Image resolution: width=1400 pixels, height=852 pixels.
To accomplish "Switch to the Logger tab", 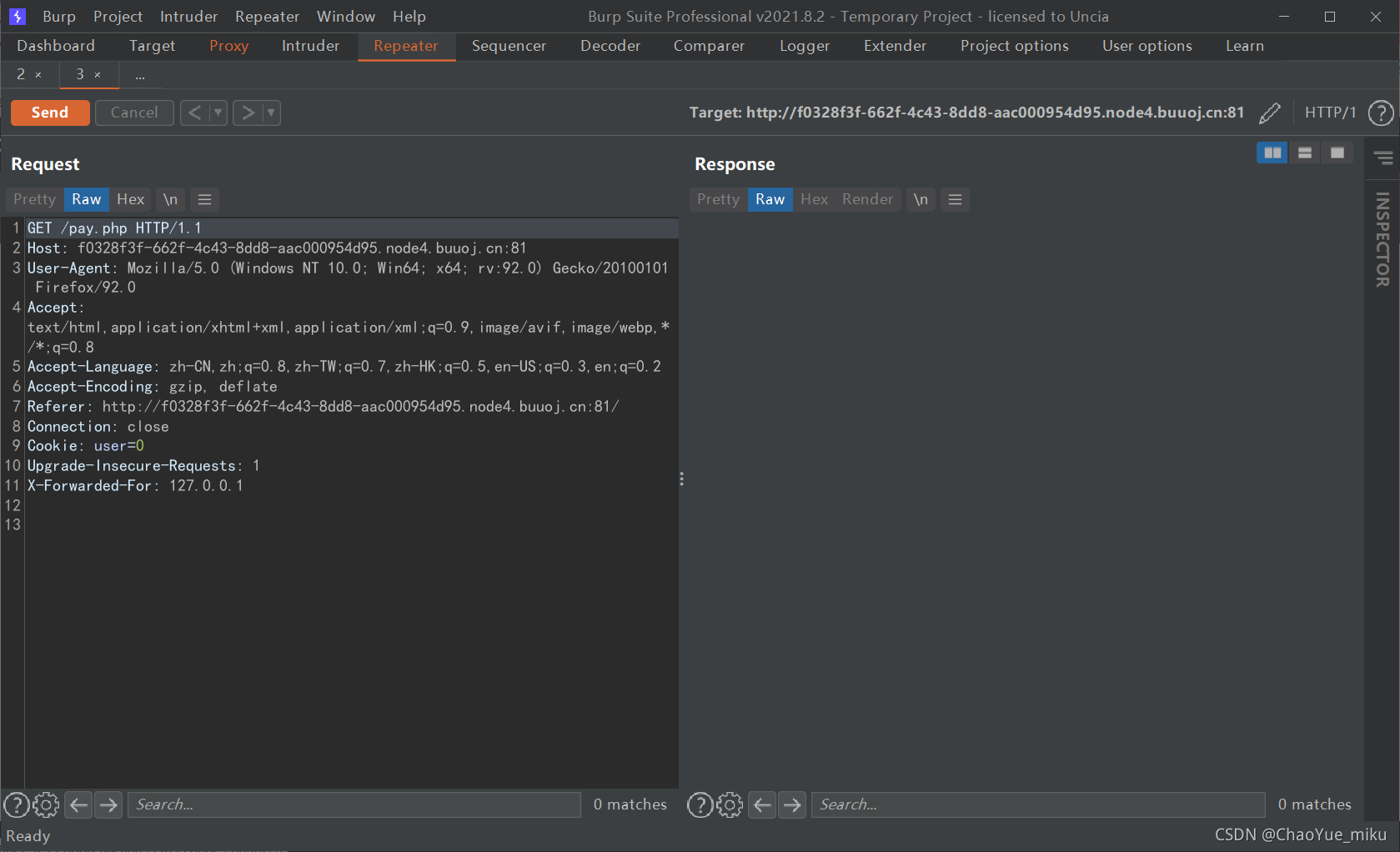I will click(x=805, y=46).
